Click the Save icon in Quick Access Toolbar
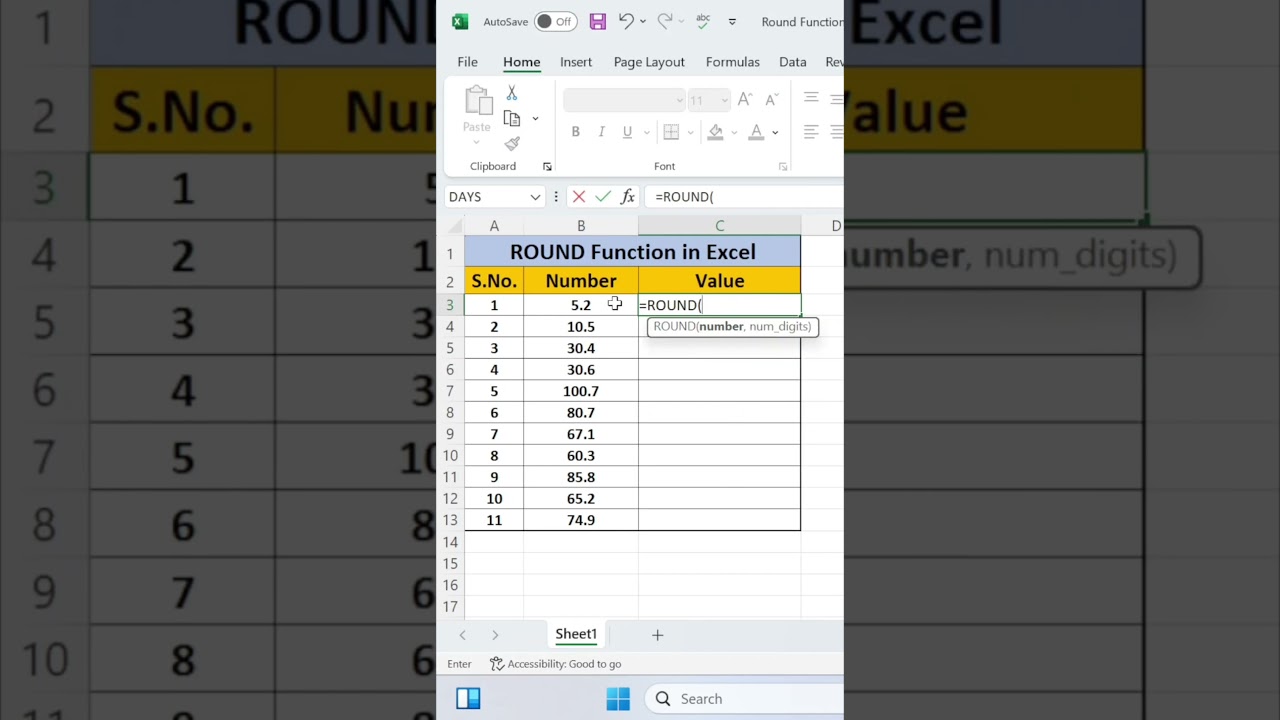 pyautogui.click(x=597, y=21)
